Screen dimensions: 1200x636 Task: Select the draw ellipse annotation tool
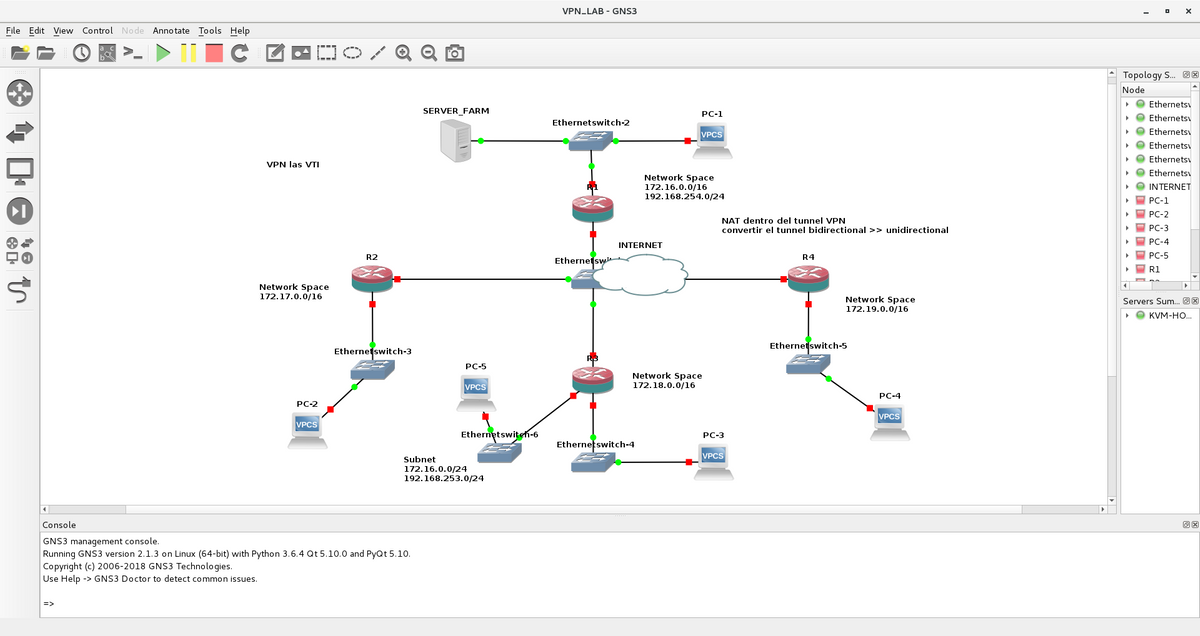(352, 52)
